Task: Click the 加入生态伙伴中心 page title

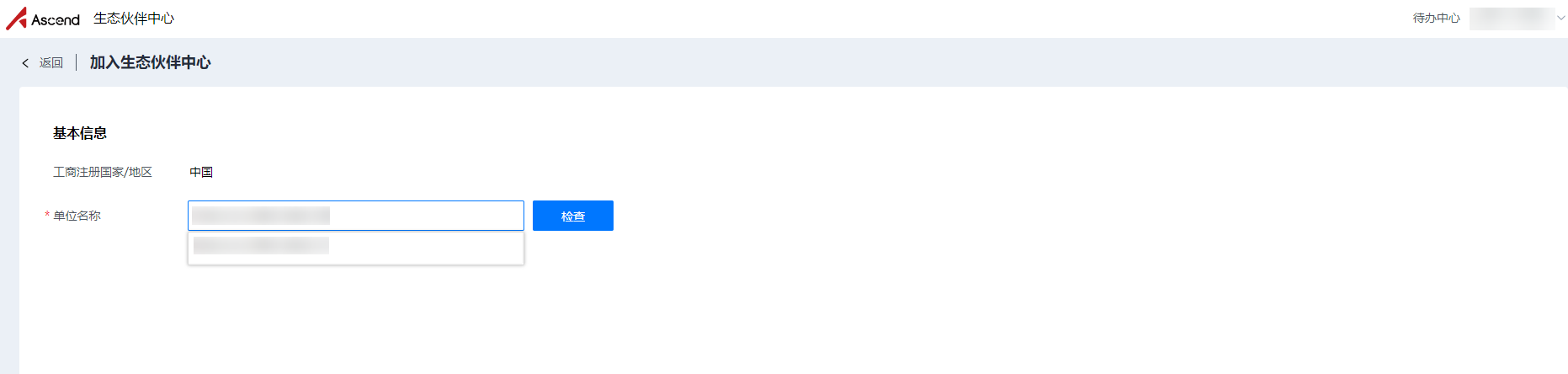Action: 151,62
